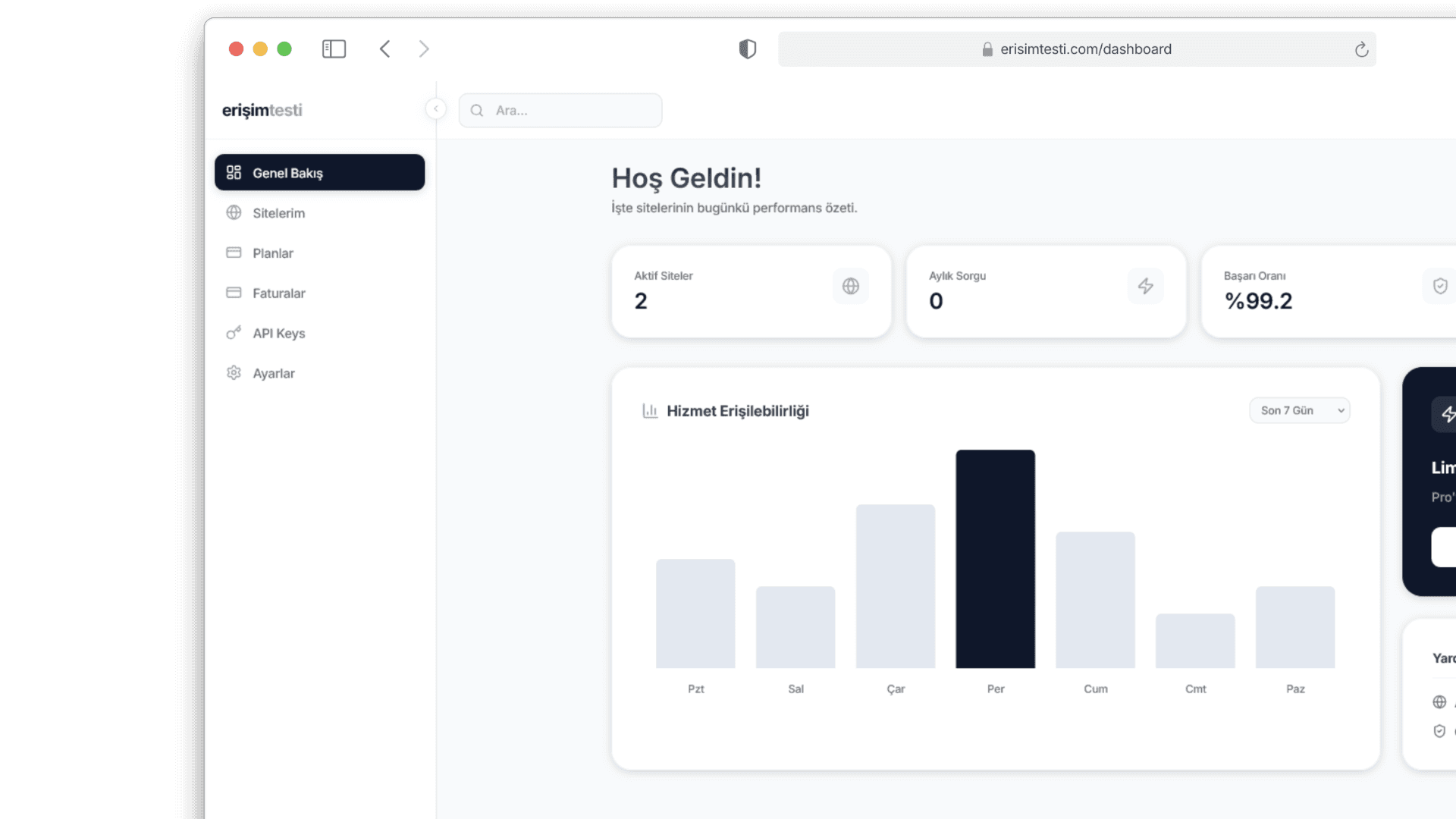This screenshot has height=819, width=1456.
Task: Open the Son 7 Gün dropdown
Action: [x=1299, y=410]
